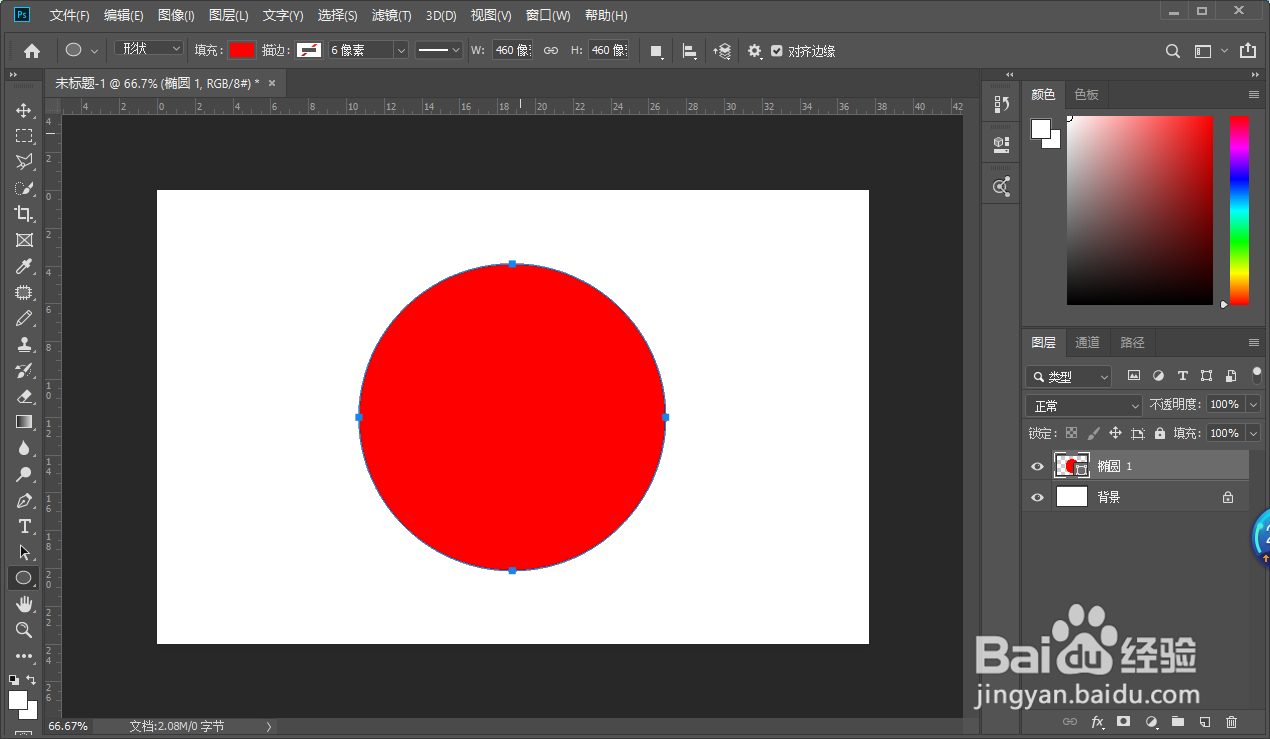This screenshot has width=1270, height=739.
Task: Select the Path Selection tool
Action: (24, 552)
